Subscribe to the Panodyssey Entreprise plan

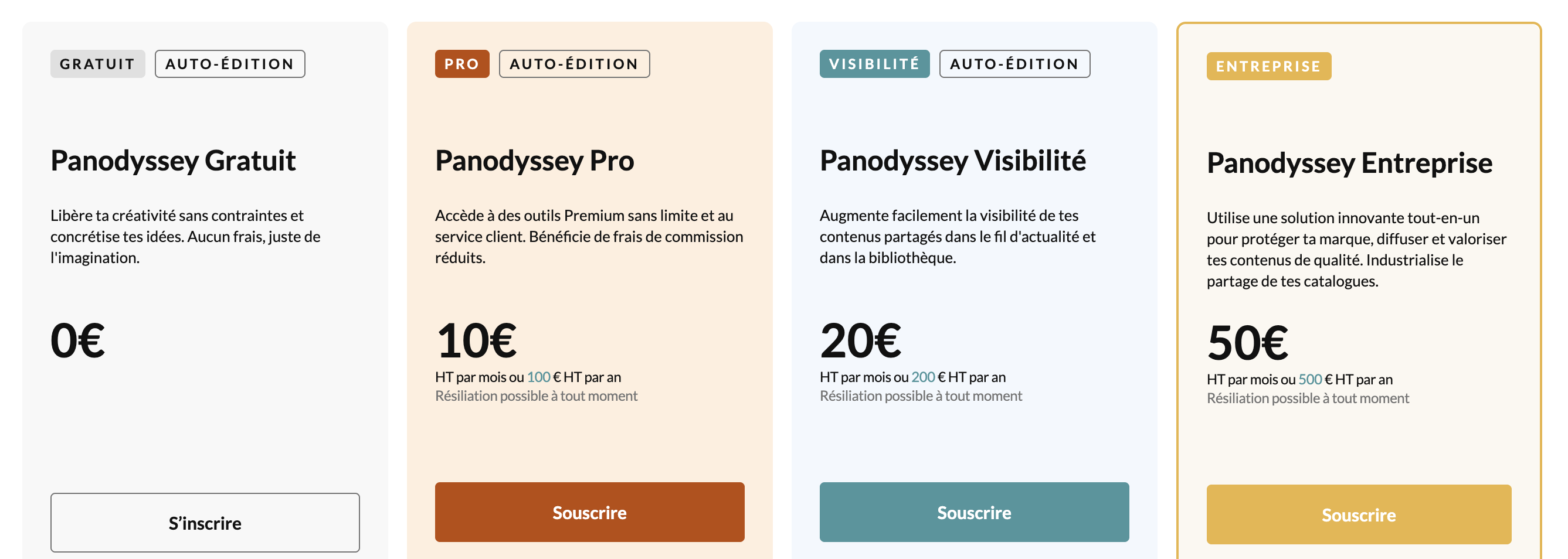(1359, 514)
